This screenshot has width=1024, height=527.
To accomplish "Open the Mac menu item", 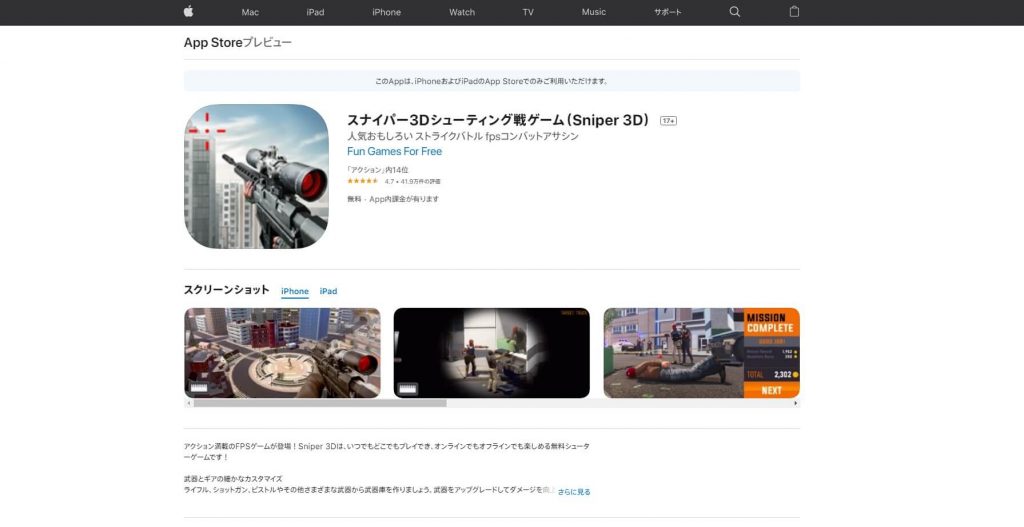I will pyautogui.click(x=250, y=12).
